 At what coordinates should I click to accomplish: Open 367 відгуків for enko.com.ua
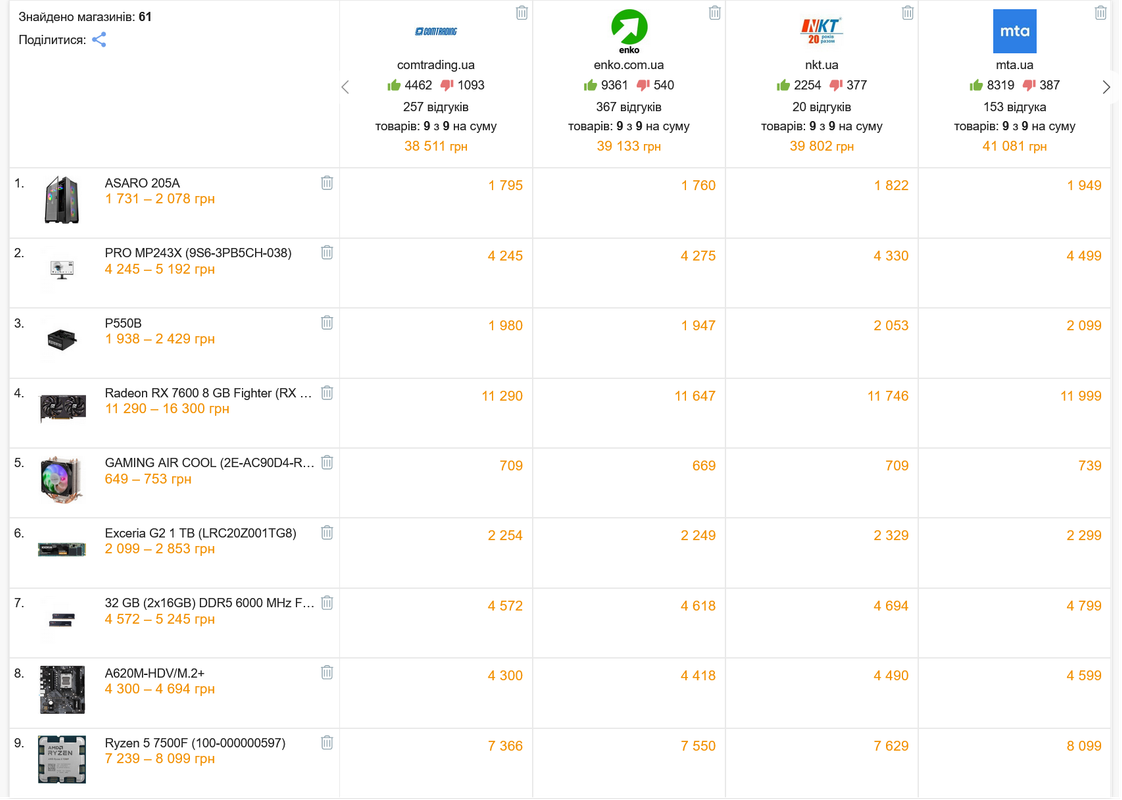point(629,107)
